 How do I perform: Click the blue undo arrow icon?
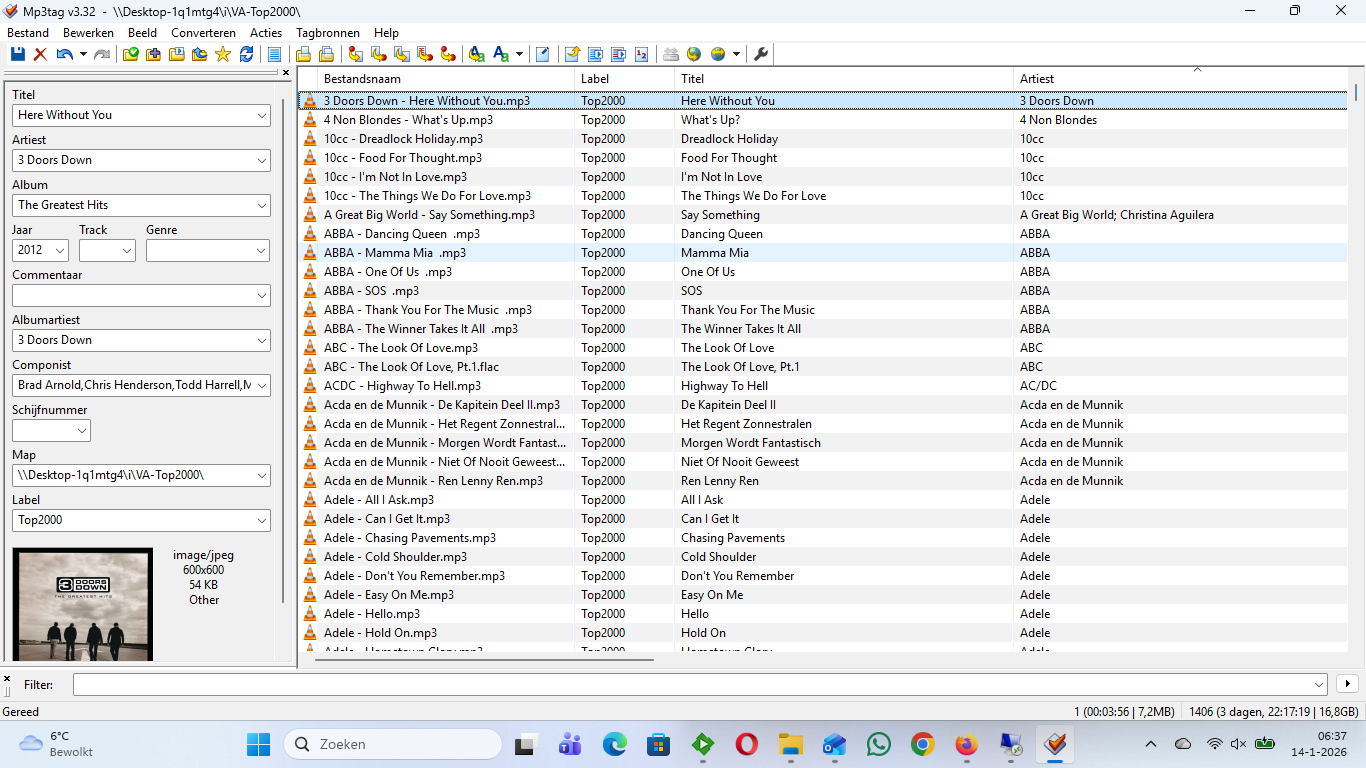coord(64,54)
